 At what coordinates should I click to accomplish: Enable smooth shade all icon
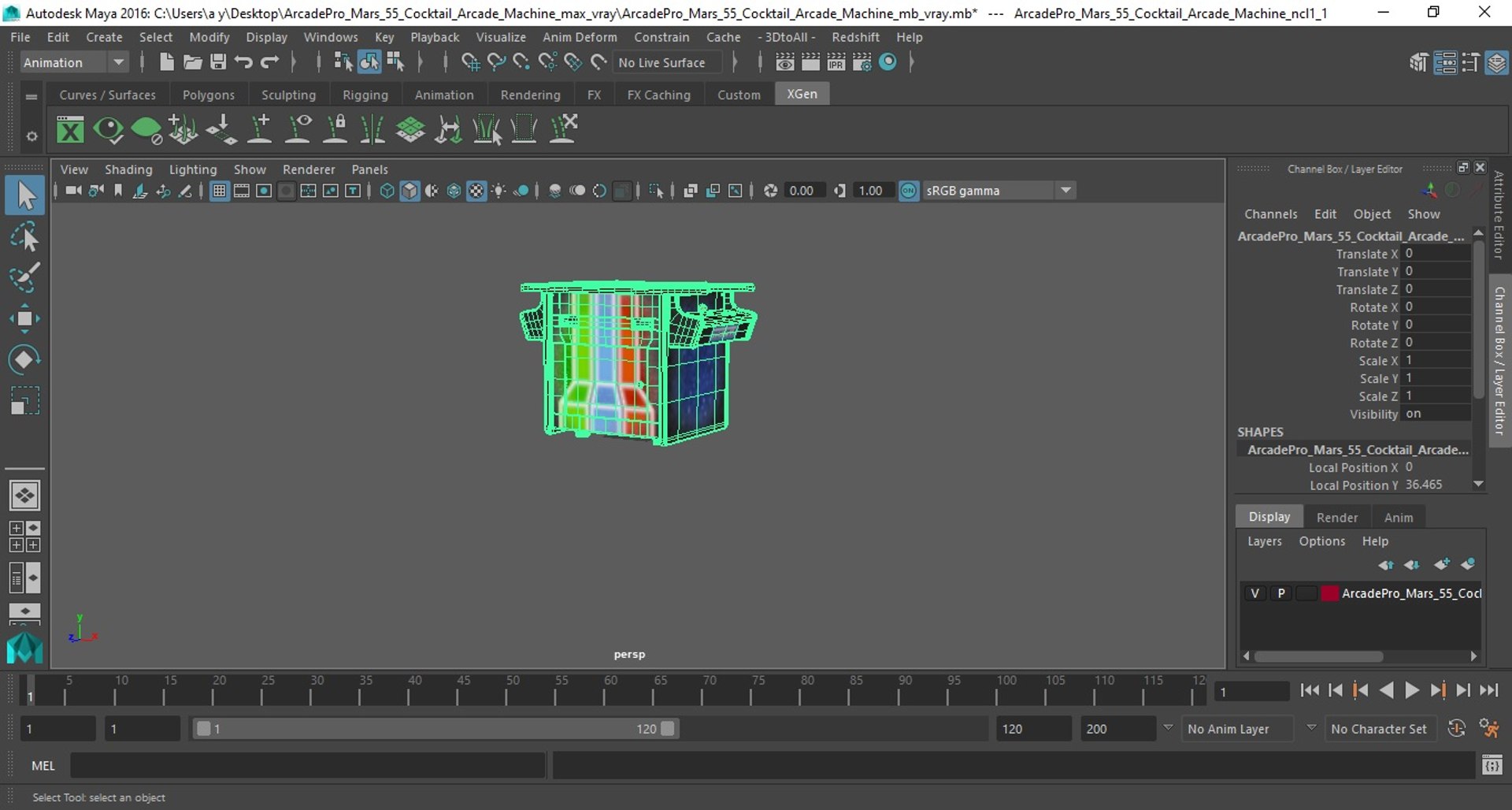[409, 191]
